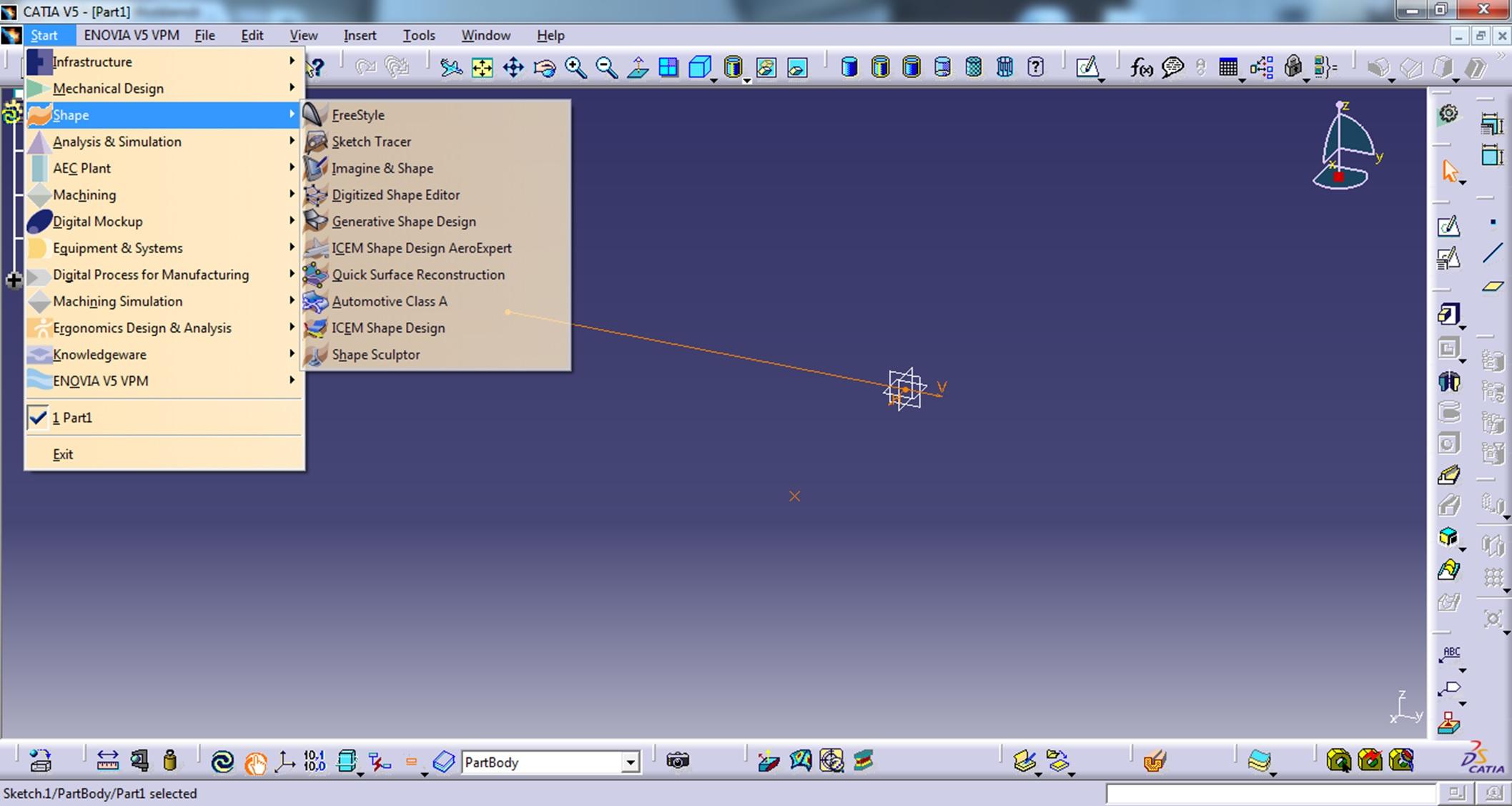Open the Edit menu

coord(252,35)
